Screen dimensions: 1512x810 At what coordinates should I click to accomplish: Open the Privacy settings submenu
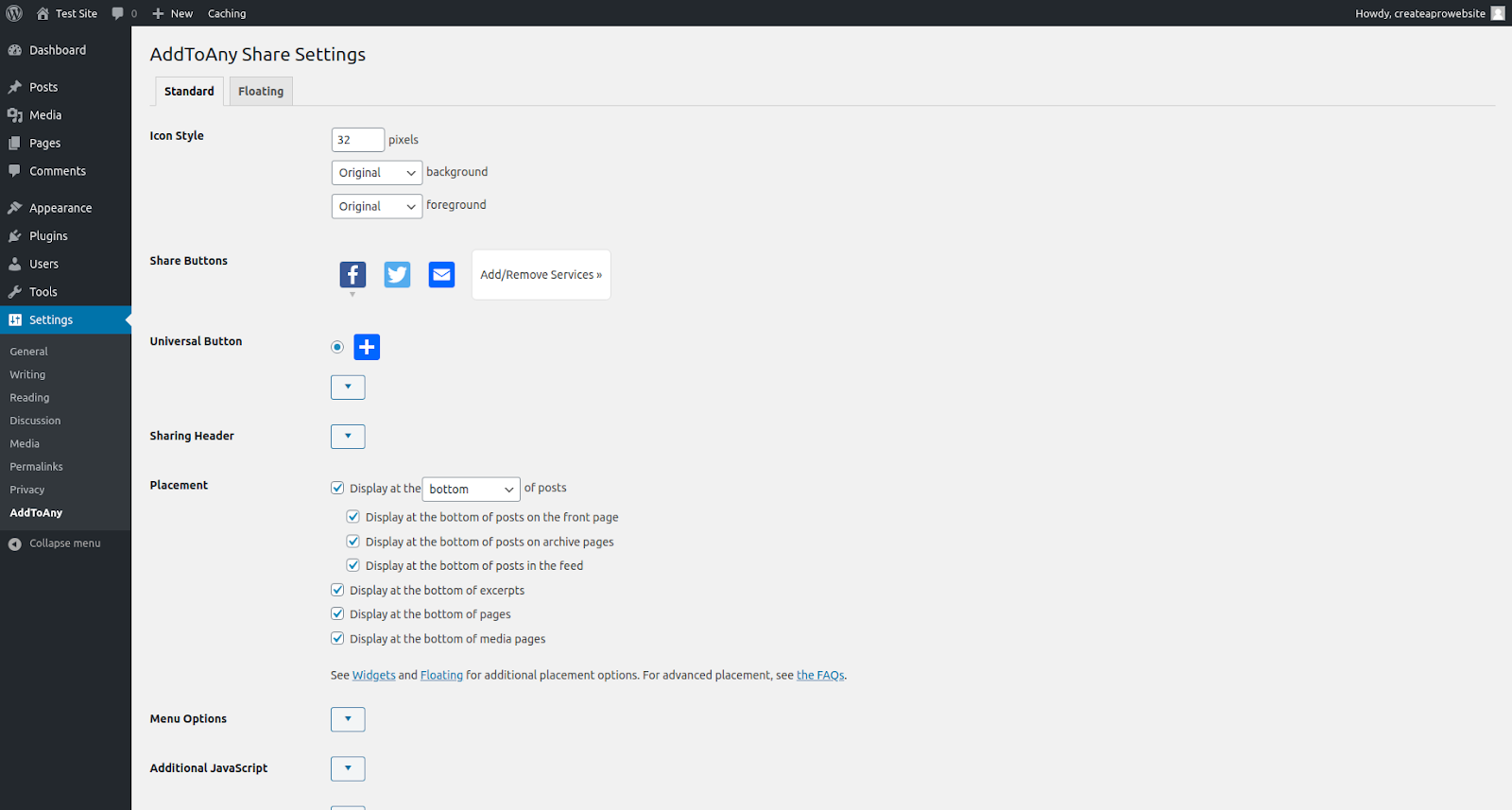(27, 490)
